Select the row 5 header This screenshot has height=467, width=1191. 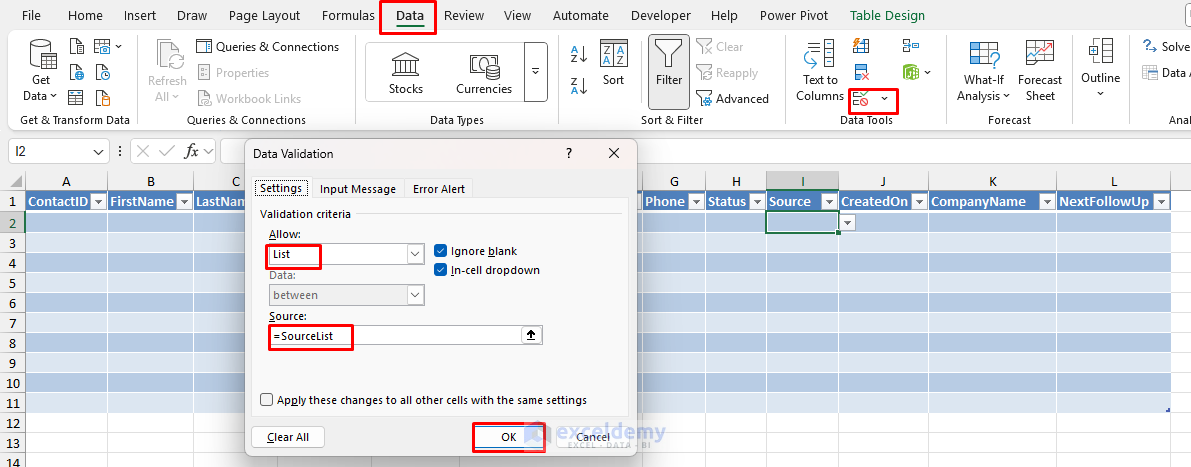pos(12,282)
